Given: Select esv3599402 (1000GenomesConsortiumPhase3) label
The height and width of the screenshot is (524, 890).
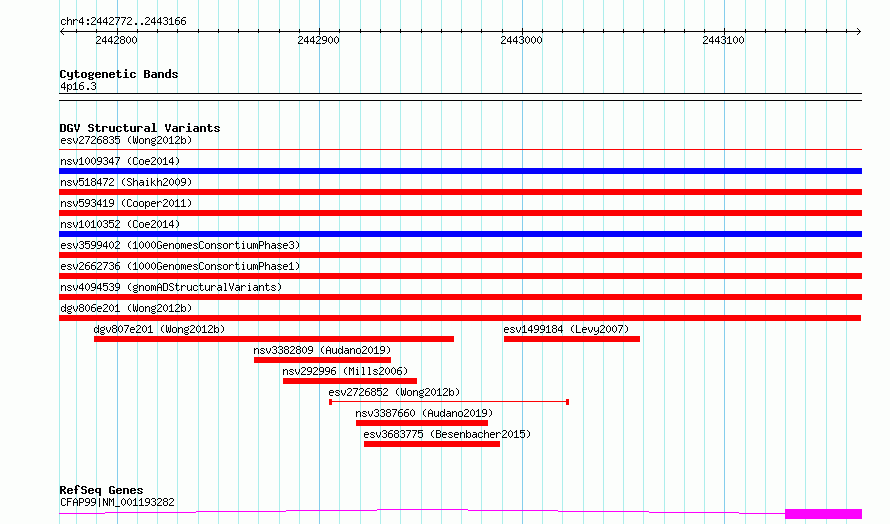Looking at the screenshot, I should [180, 245].
